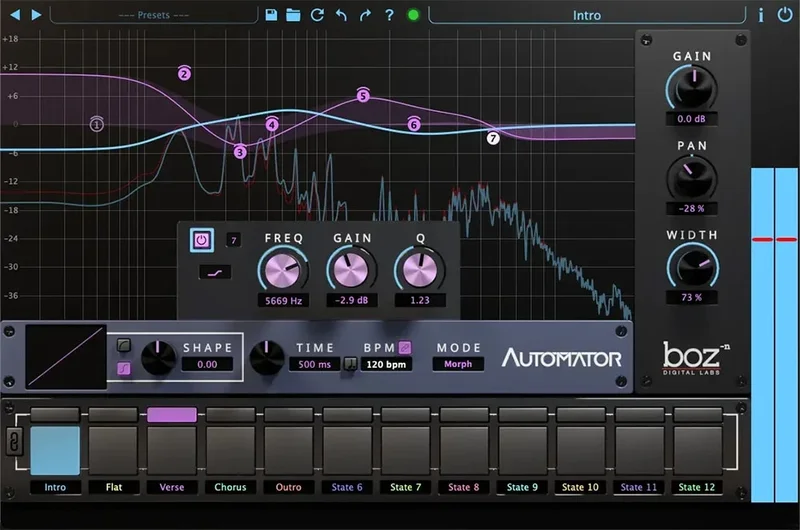Trigger the Outro state pad
Screen dimensions: 800x530
tap(289, 450)
